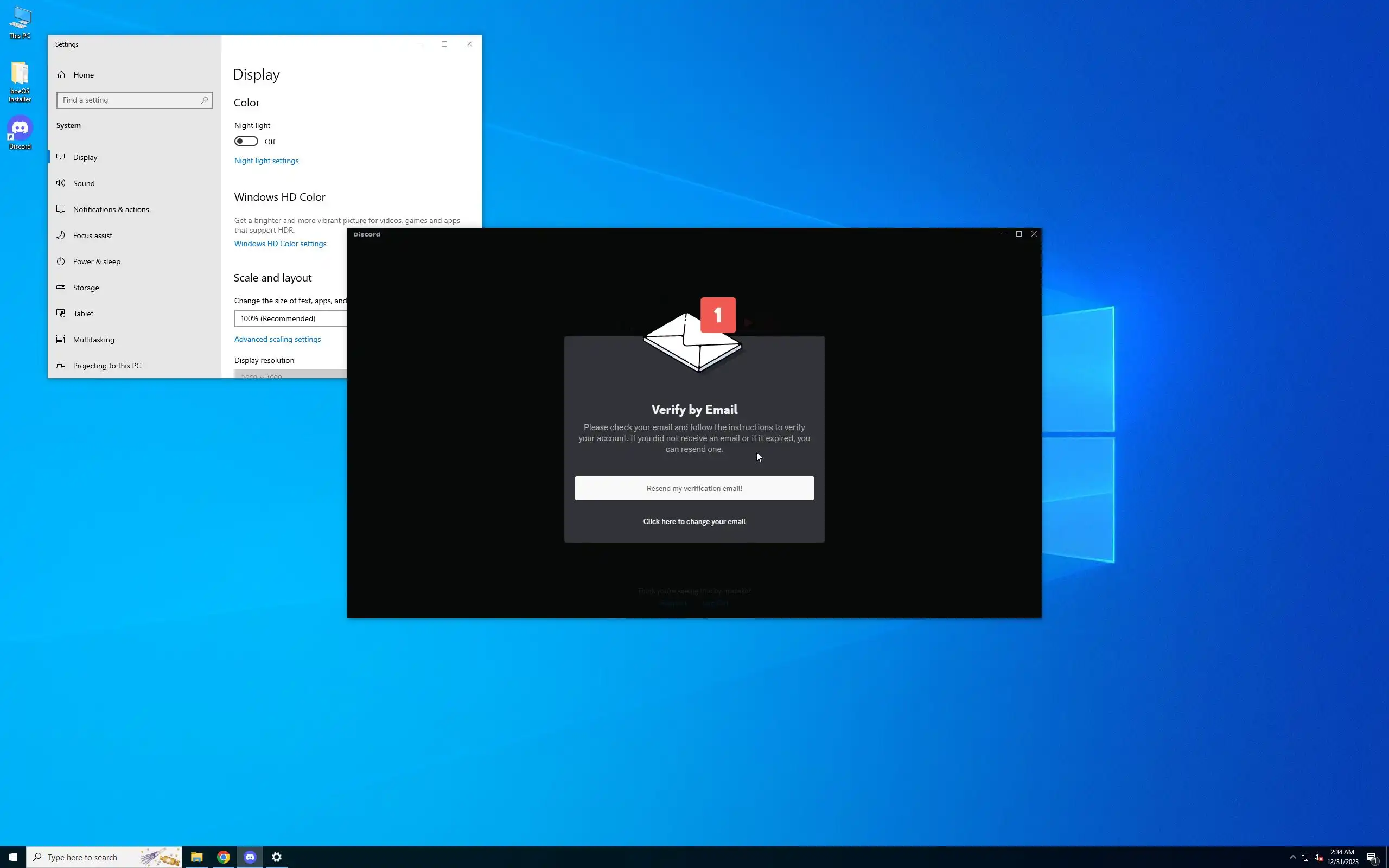Click Resend my verification email button
The width and height of the screenshot is (1389, 868).
click(x=694, y=488)
